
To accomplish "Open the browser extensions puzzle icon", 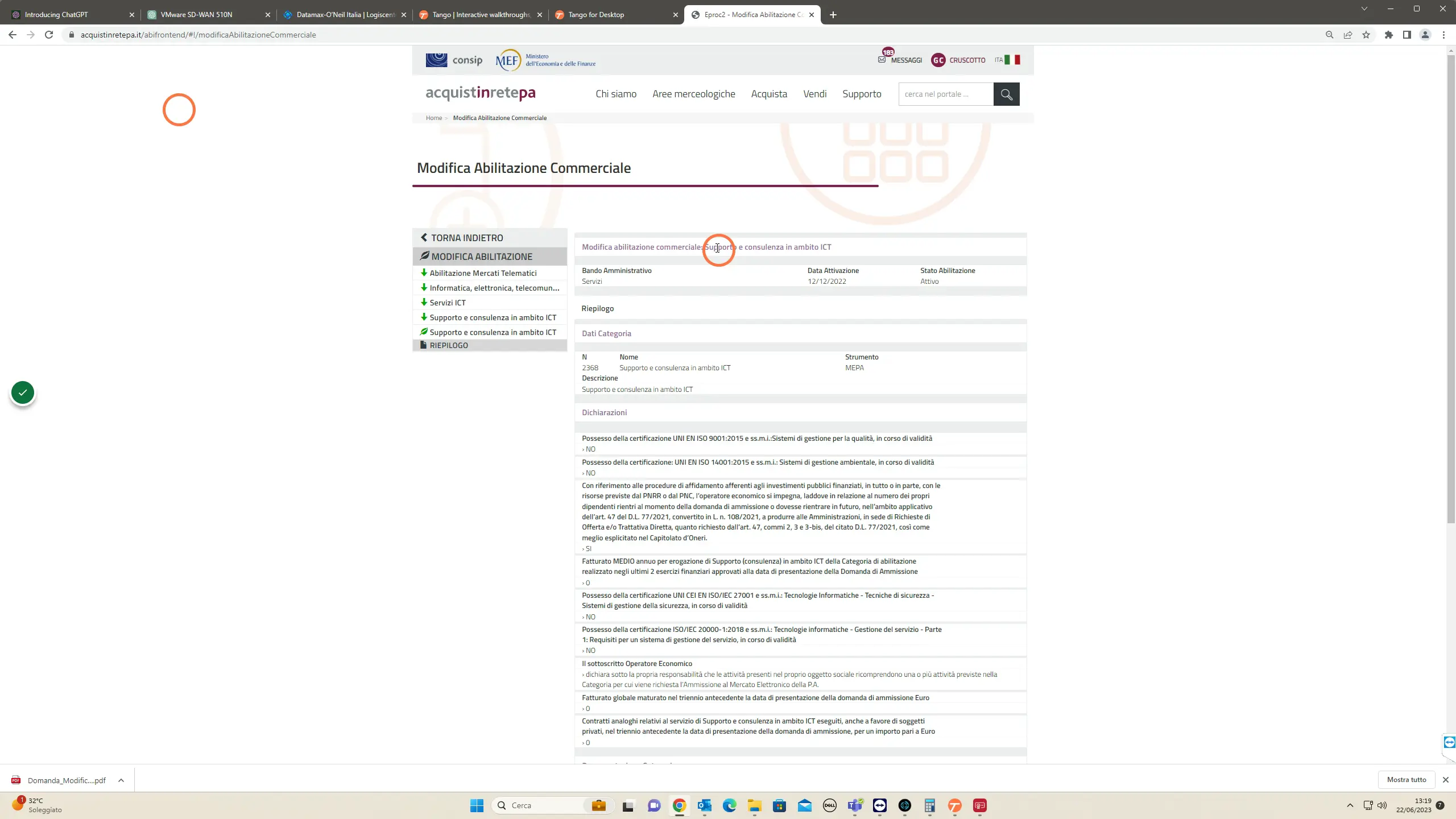I will [1389, 35].
